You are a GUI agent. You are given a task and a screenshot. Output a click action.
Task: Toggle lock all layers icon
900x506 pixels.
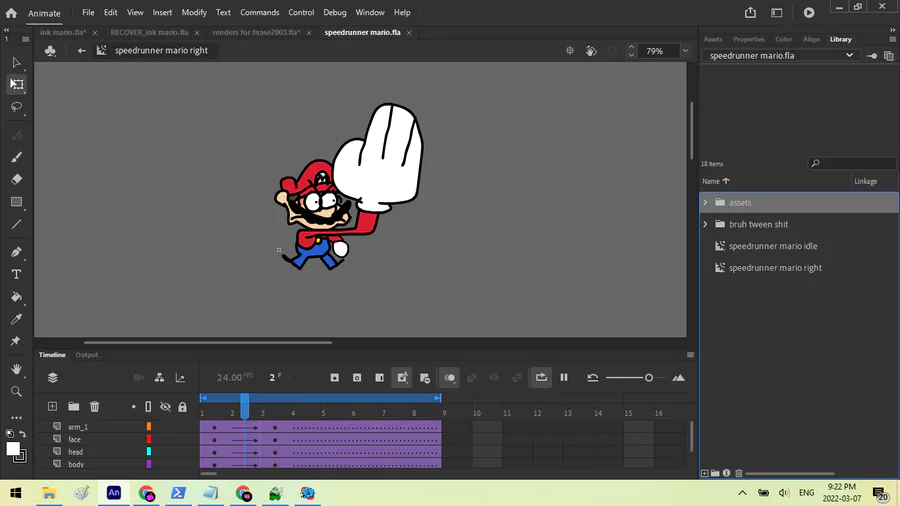pyautogui.click(x=183, y=407)
